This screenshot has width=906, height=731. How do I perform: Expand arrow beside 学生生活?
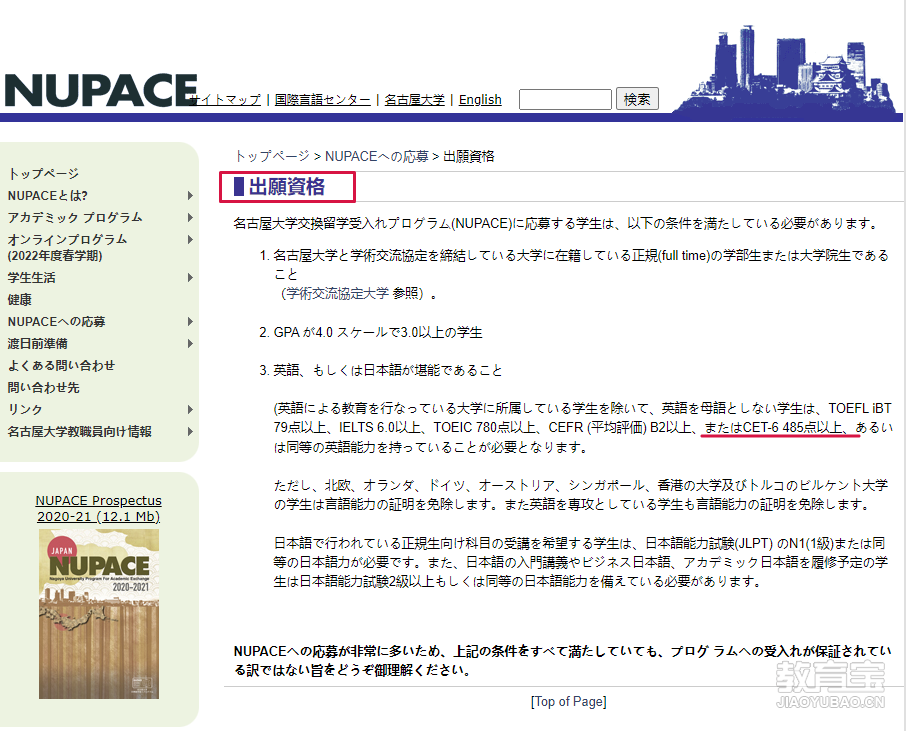[x=190, y=277]
